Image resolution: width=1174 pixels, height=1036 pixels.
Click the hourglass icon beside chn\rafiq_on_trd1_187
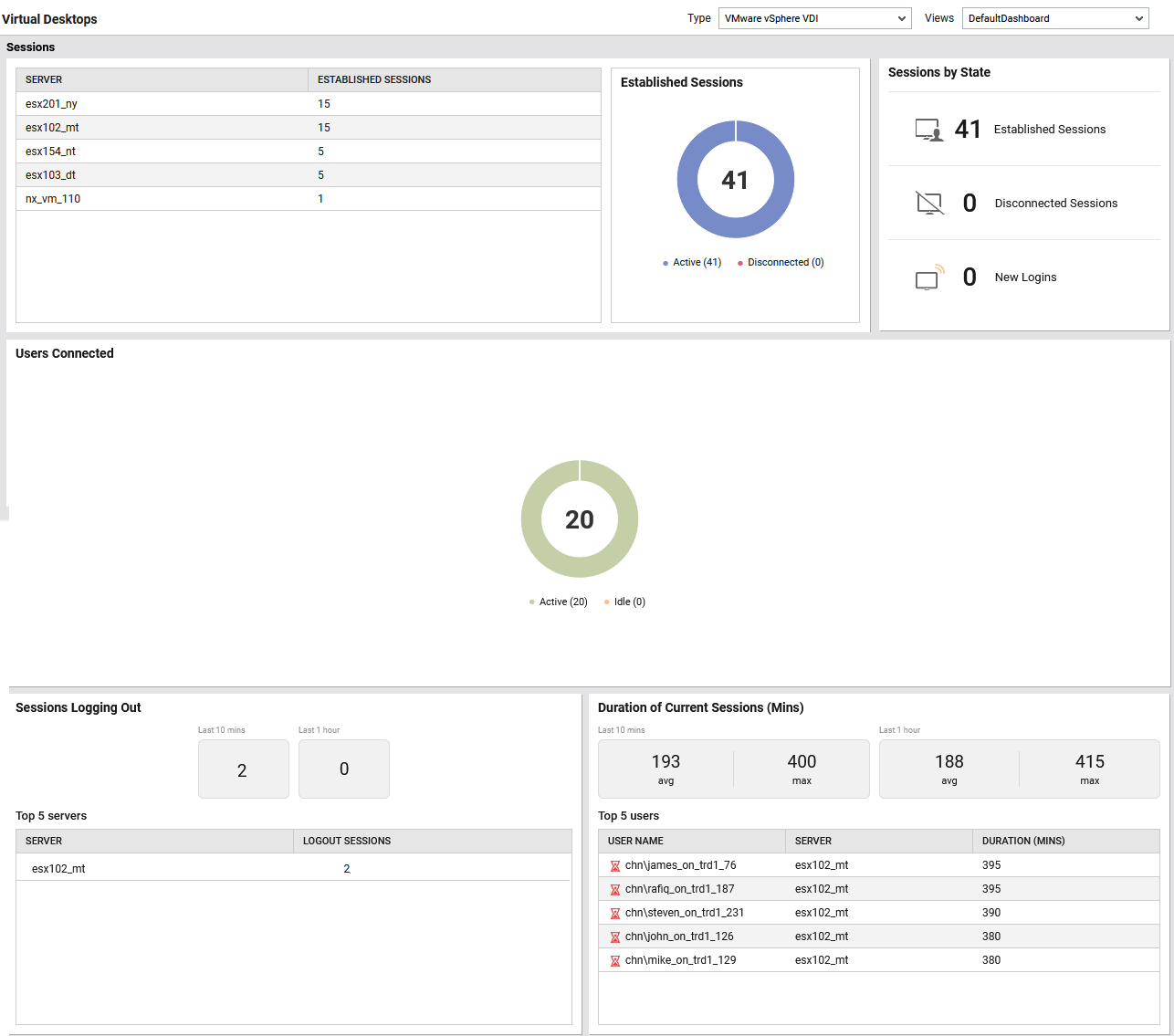tap(615, 888)
